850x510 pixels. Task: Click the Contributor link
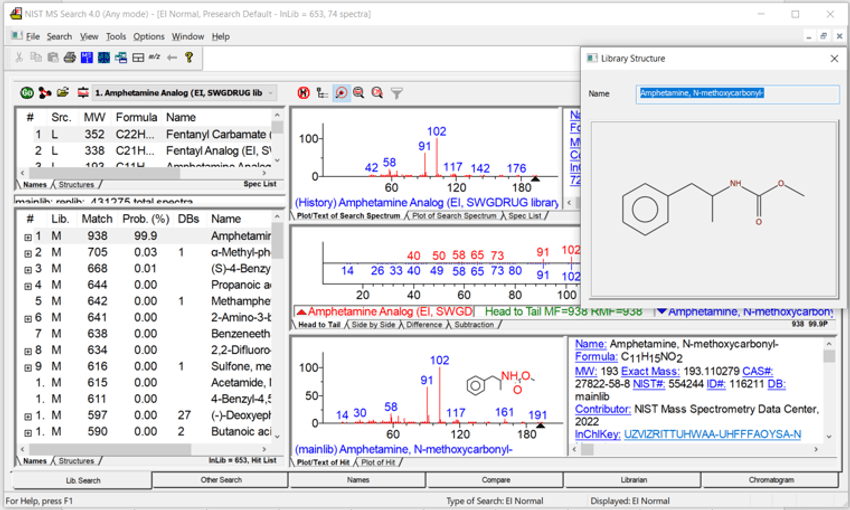click(x=602, y=409)
